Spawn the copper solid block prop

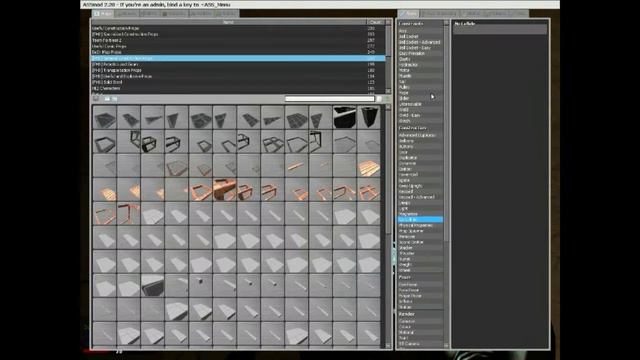click(x=224, y=190)
